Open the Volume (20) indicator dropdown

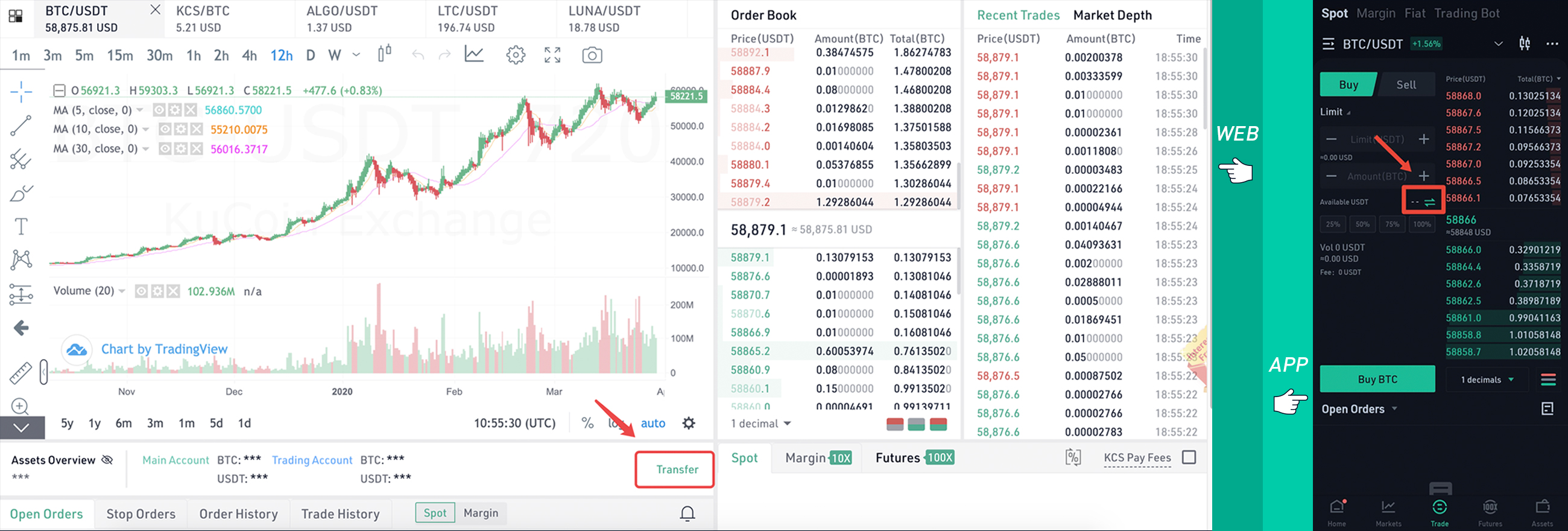coord(122,291)
